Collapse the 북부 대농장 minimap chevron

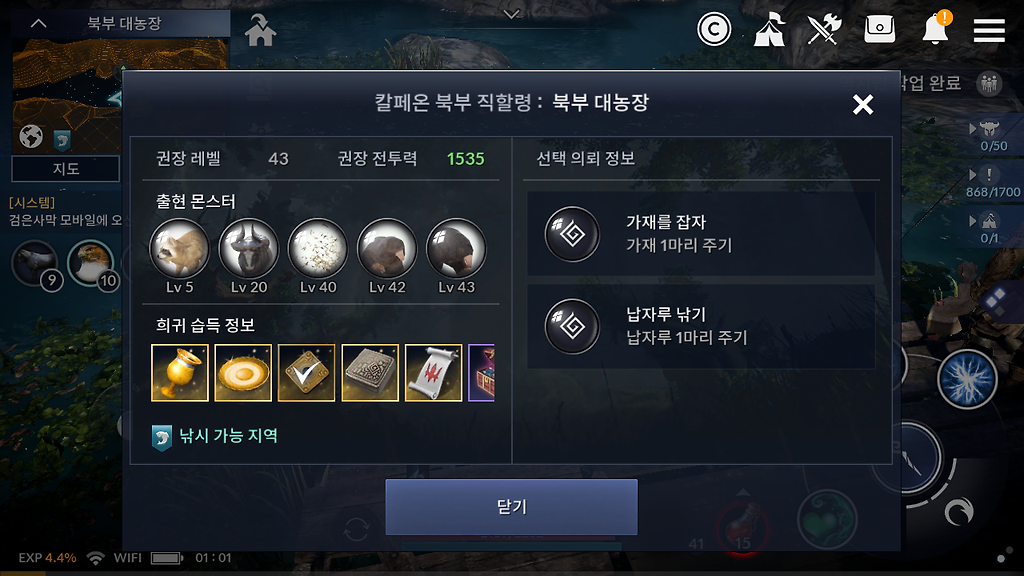tap(39, 24)
